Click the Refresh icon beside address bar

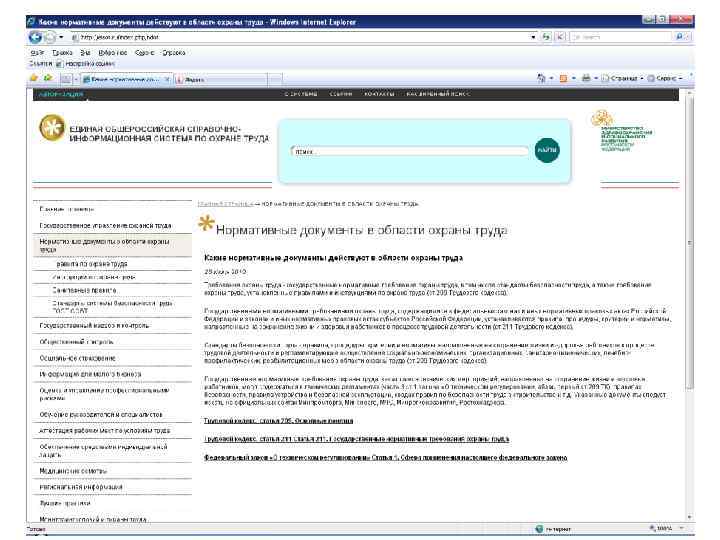[546, 37]
